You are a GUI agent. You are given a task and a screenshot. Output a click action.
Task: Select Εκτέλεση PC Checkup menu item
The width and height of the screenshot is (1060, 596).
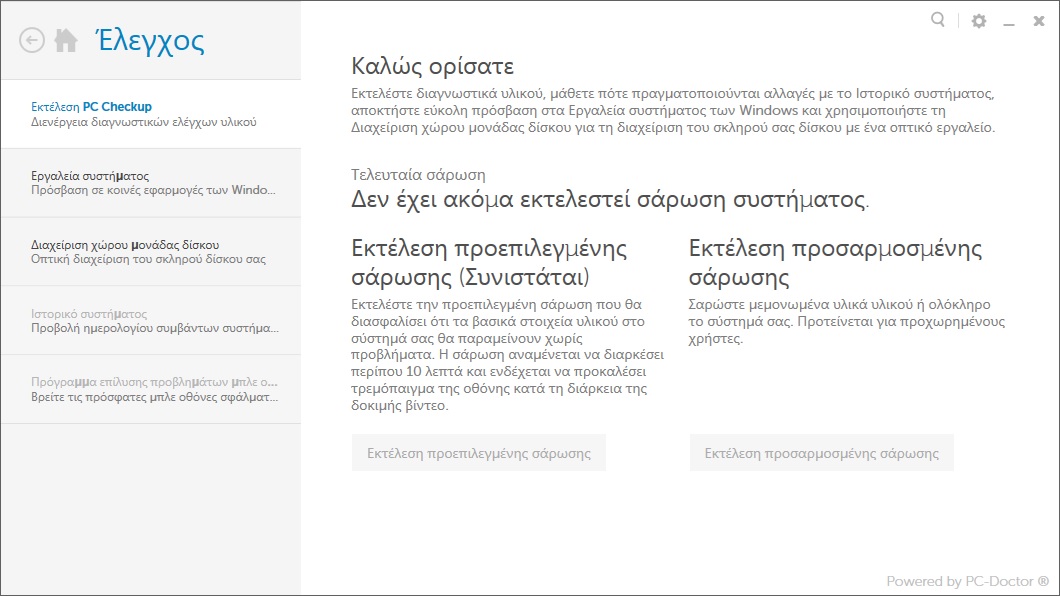tap(151, 114)
